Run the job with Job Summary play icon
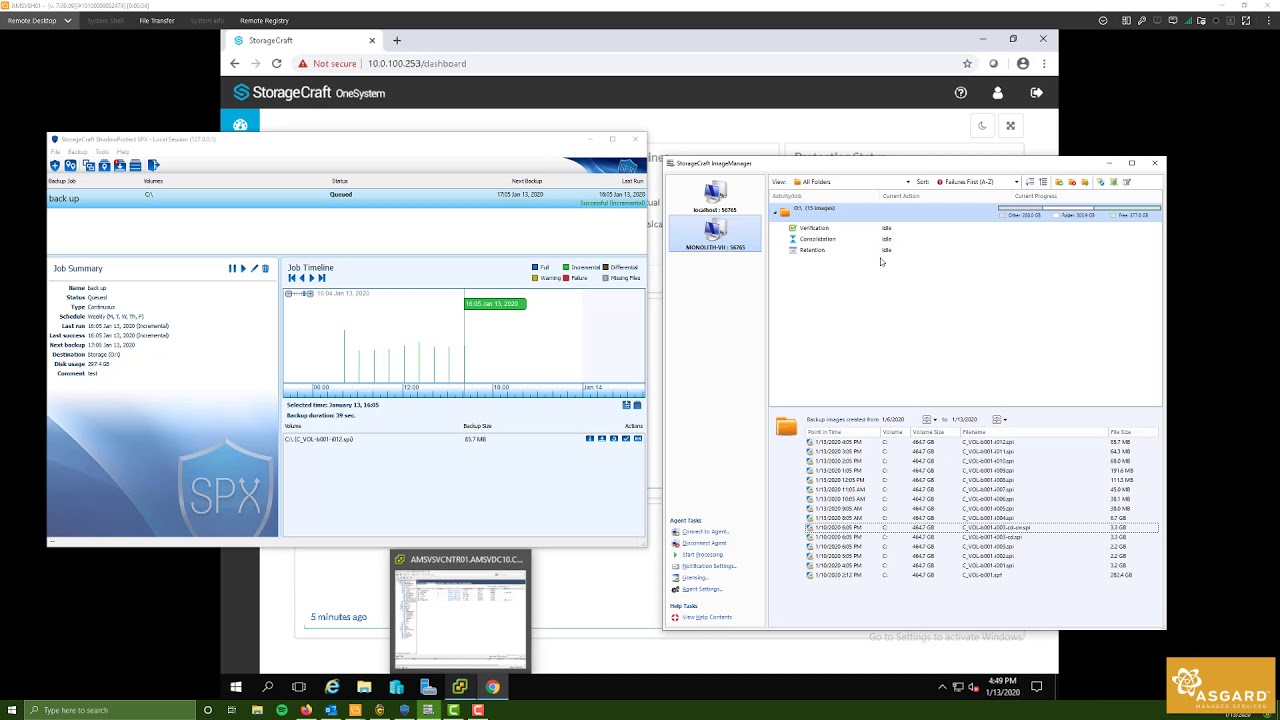The image size is (1280, 720). point(243,268)
